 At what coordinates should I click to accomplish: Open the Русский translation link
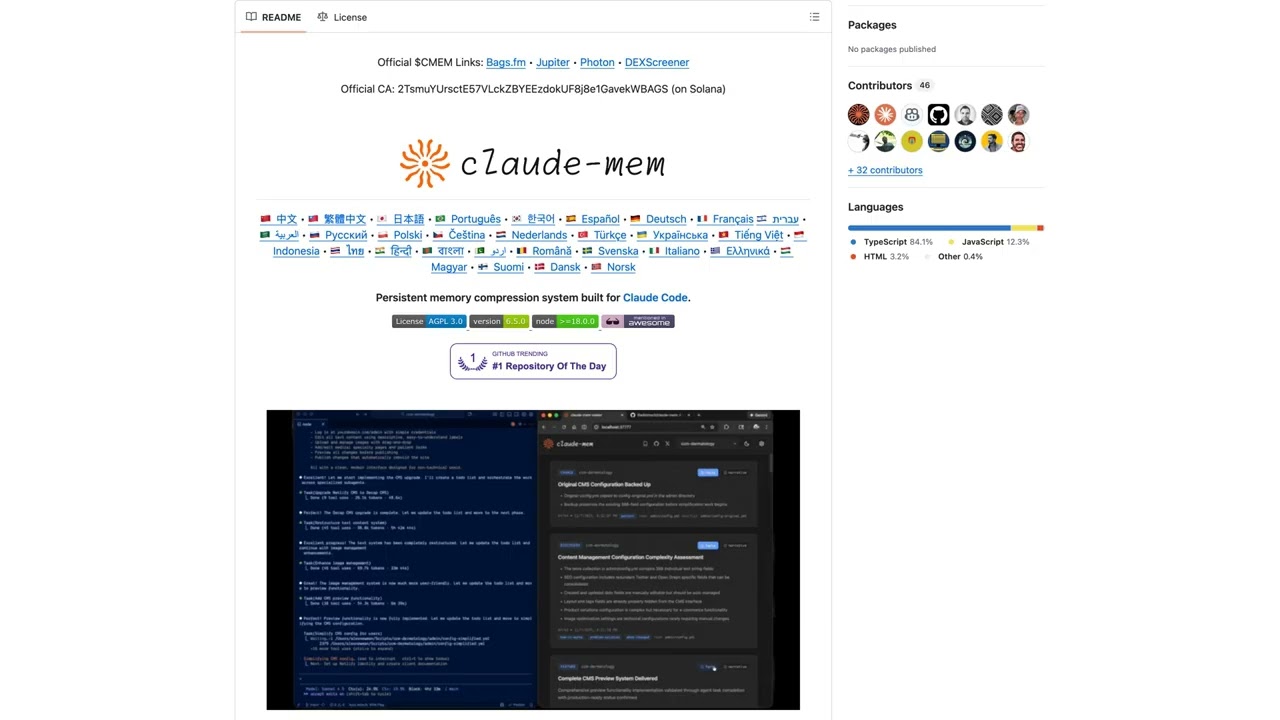pos(338,235)
